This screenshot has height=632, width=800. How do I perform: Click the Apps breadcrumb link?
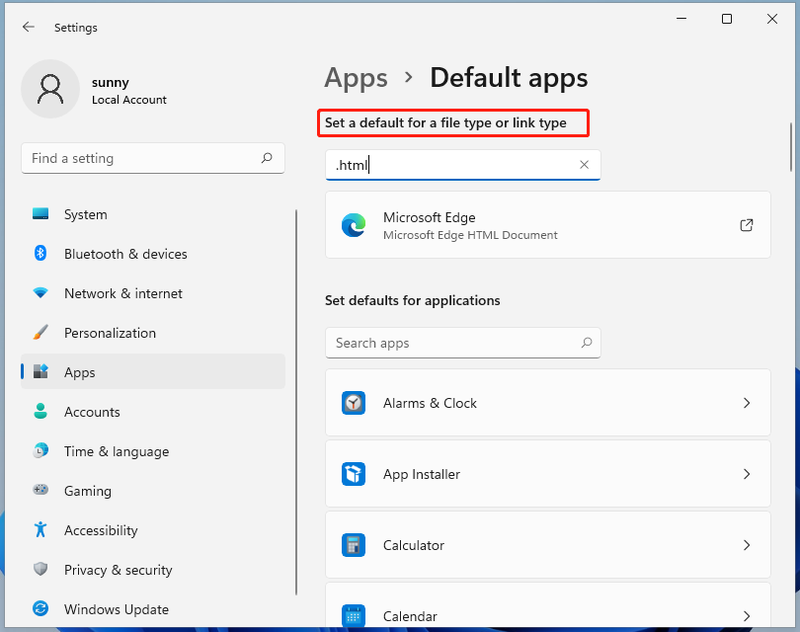356,79
